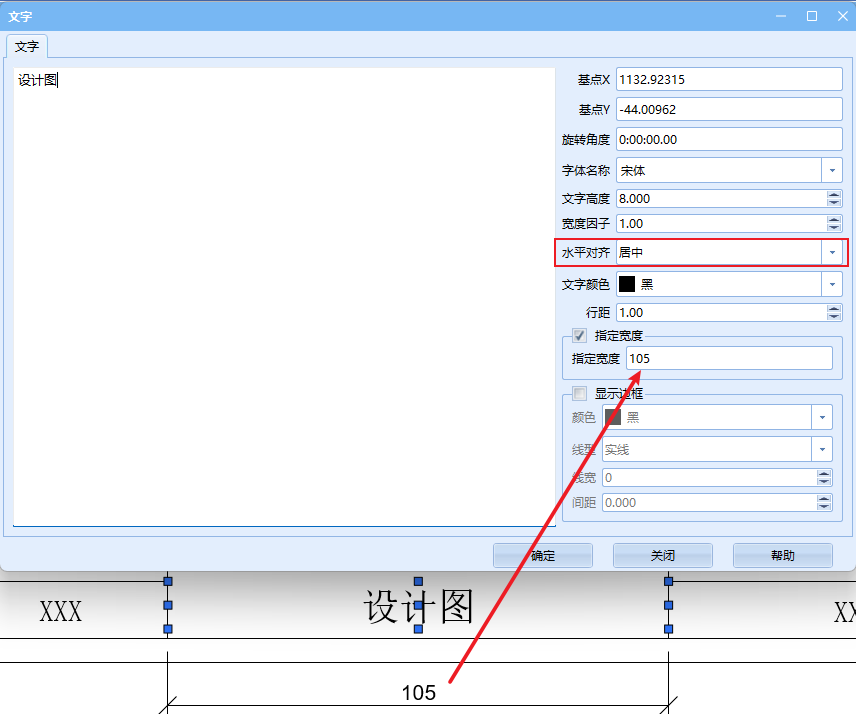This screenshot has width=856, height=714.
Task: Open help with the 帮助 button
Action: pos(782,556)
